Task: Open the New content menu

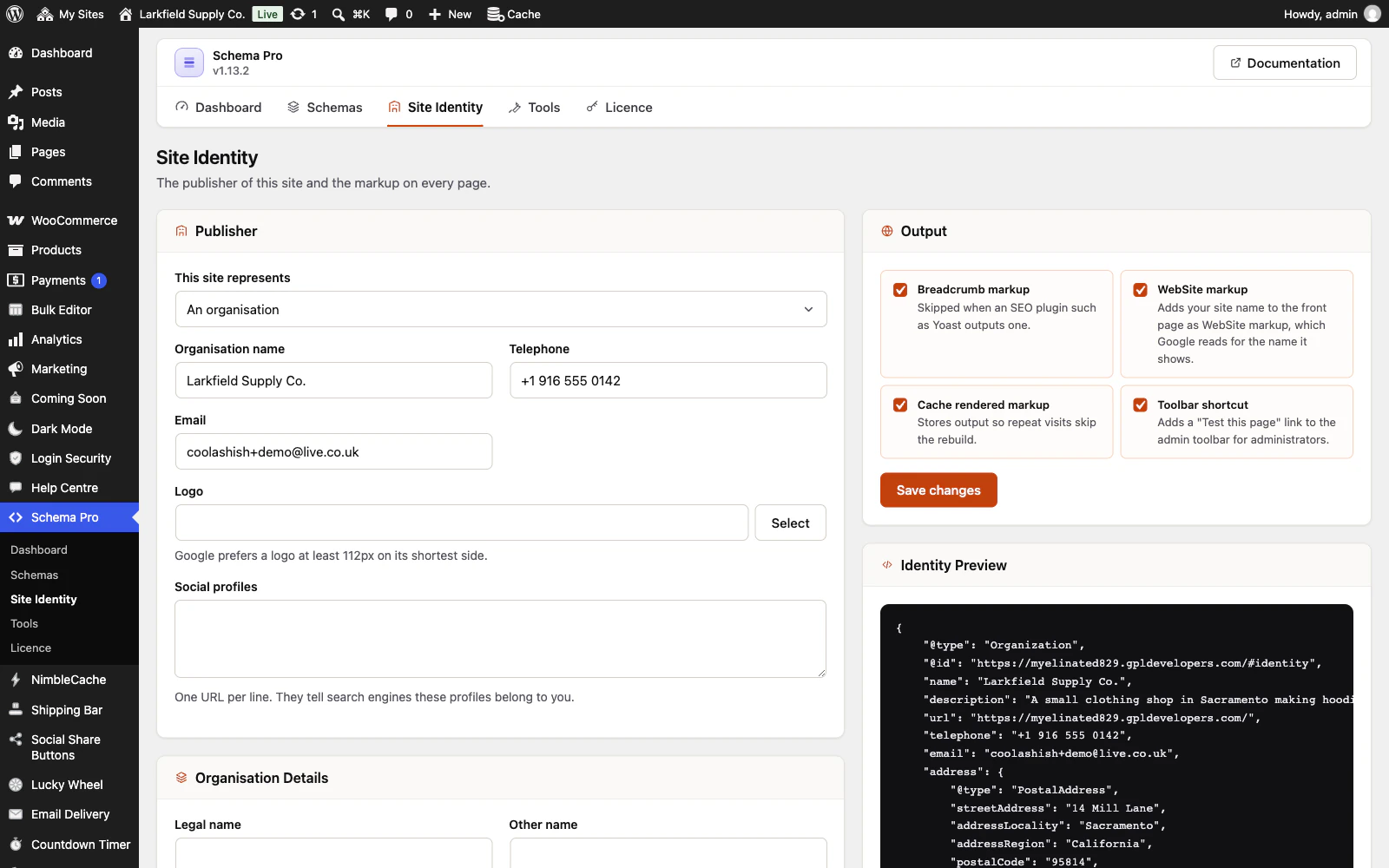Action: (450, 14)
